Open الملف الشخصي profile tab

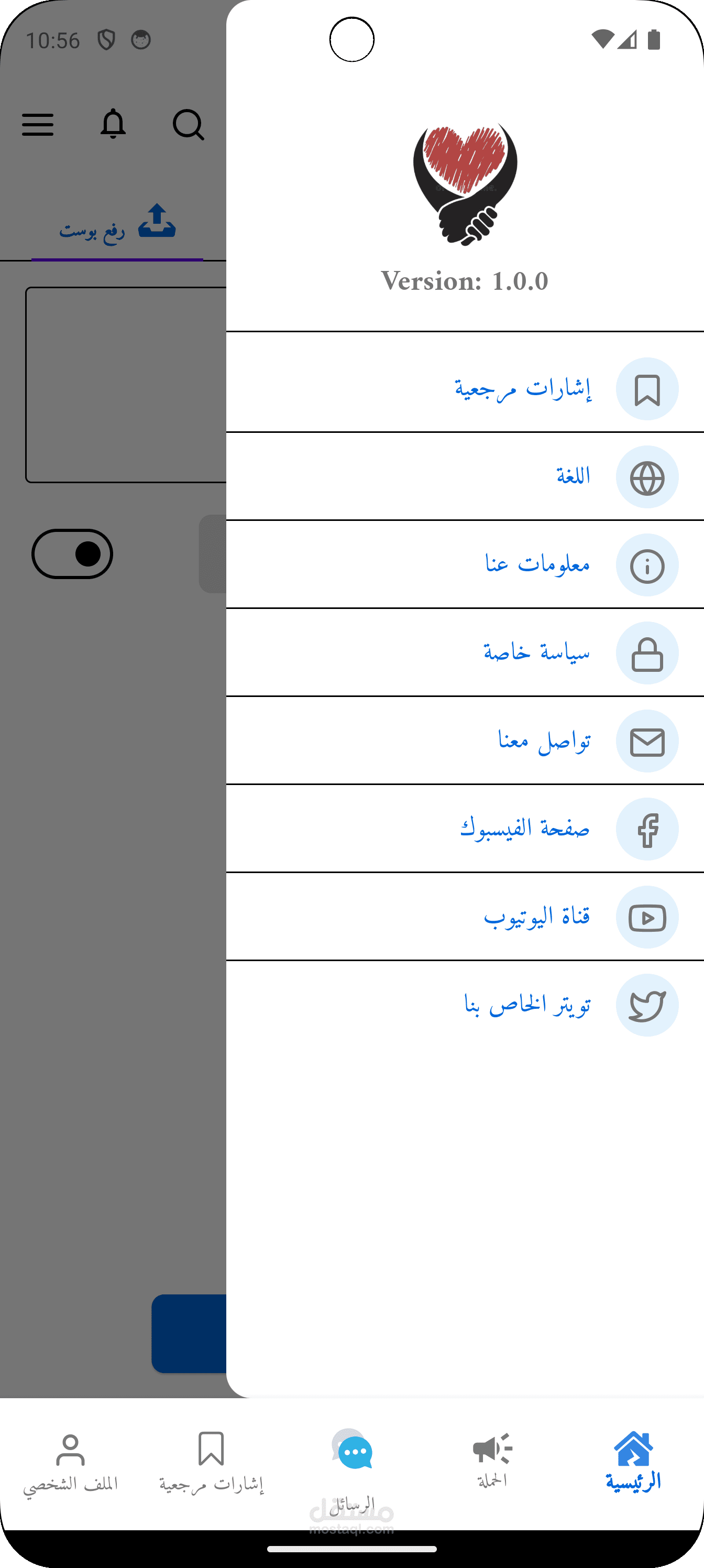click(x=71, y=1461)
